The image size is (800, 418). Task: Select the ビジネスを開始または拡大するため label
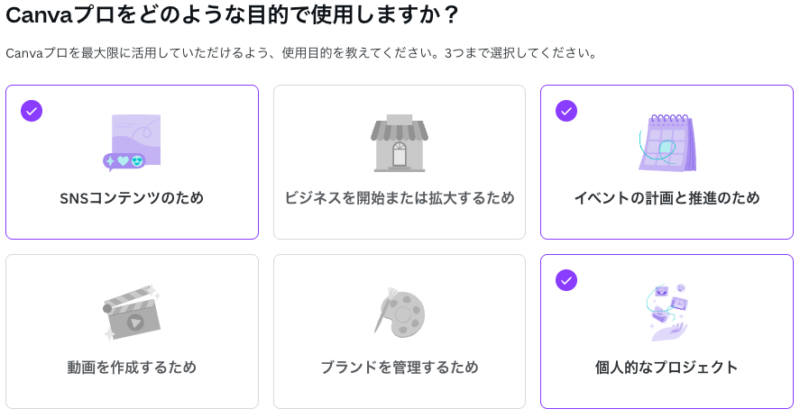[x=399, y=198]
